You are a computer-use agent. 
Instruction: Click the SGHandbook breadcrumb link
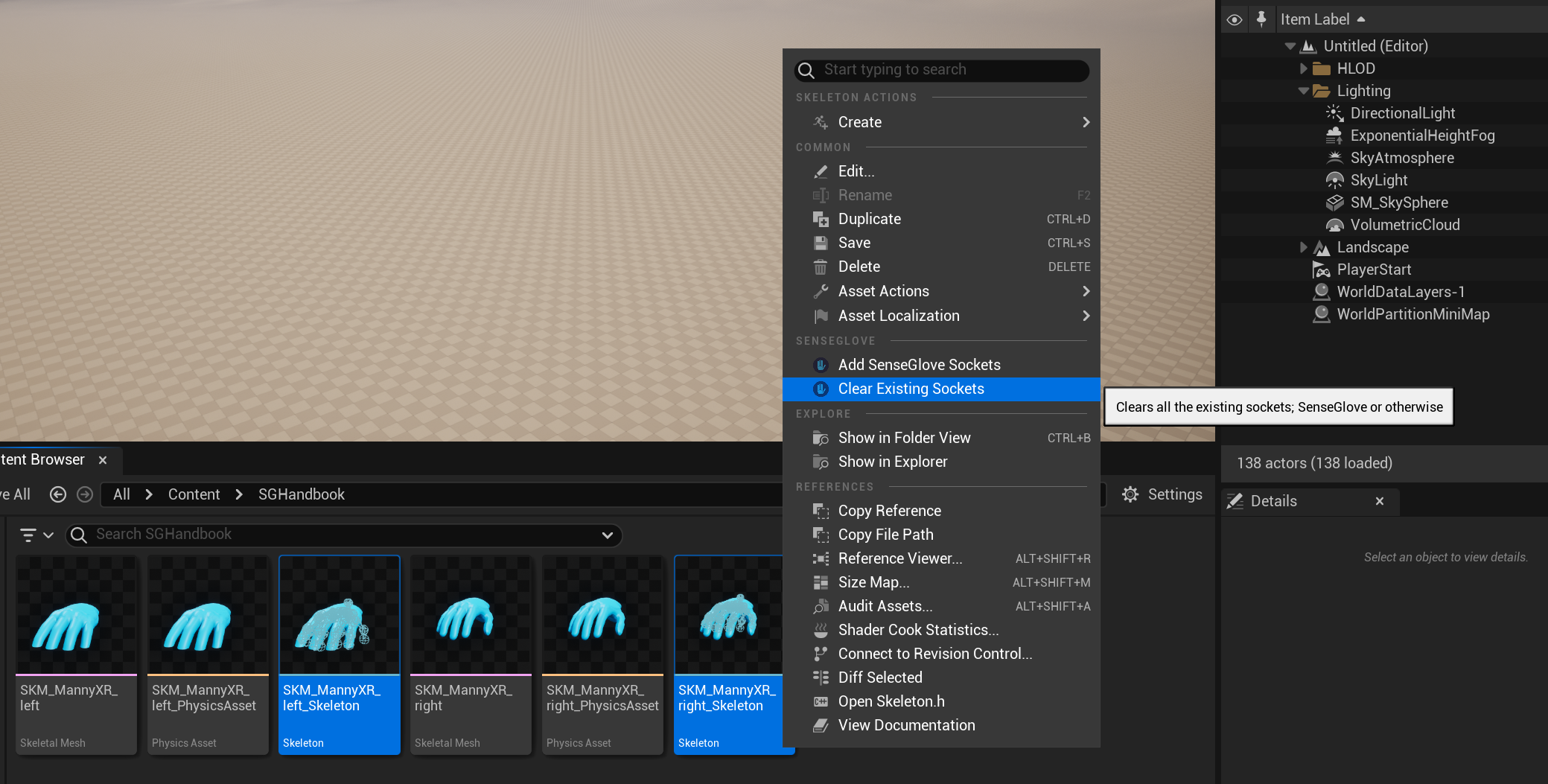(x=301, y=494)
